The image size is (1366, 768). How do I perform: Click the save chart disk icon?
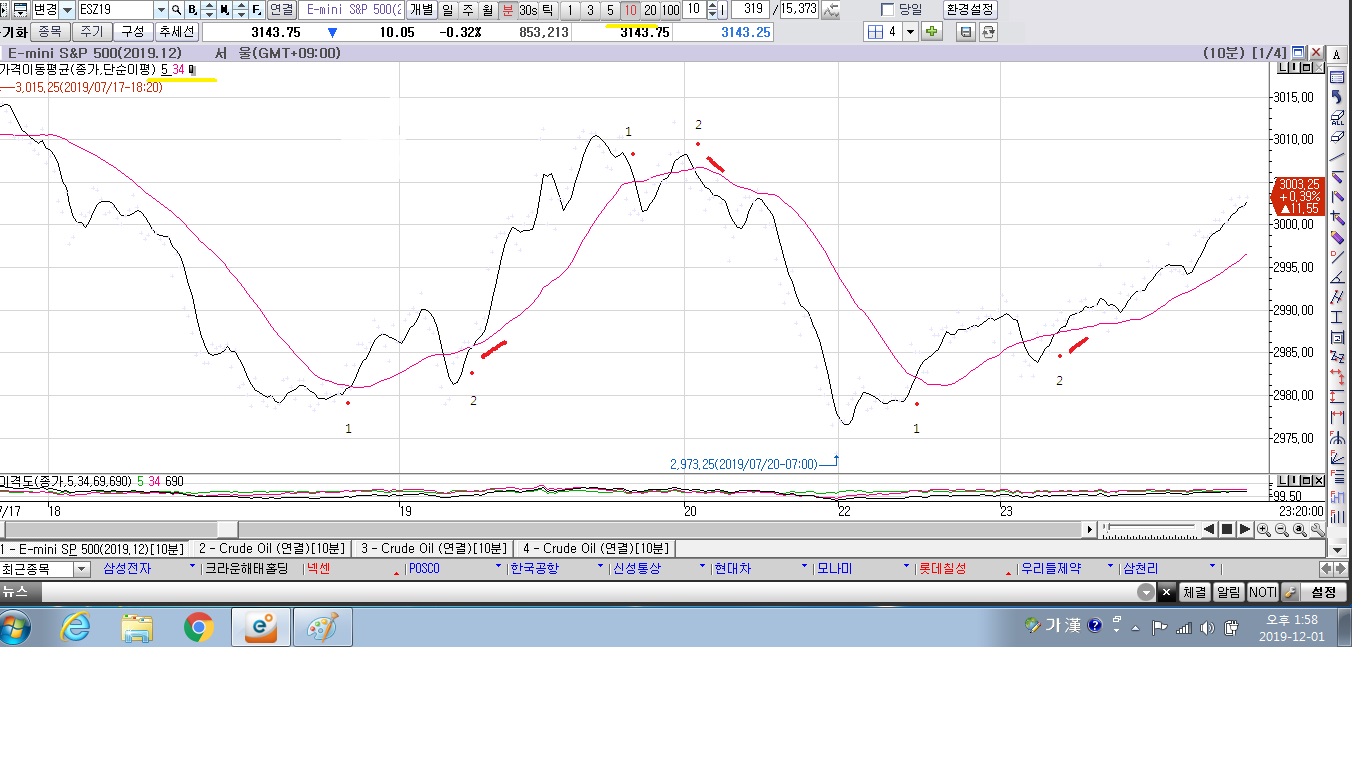[966, 32]
